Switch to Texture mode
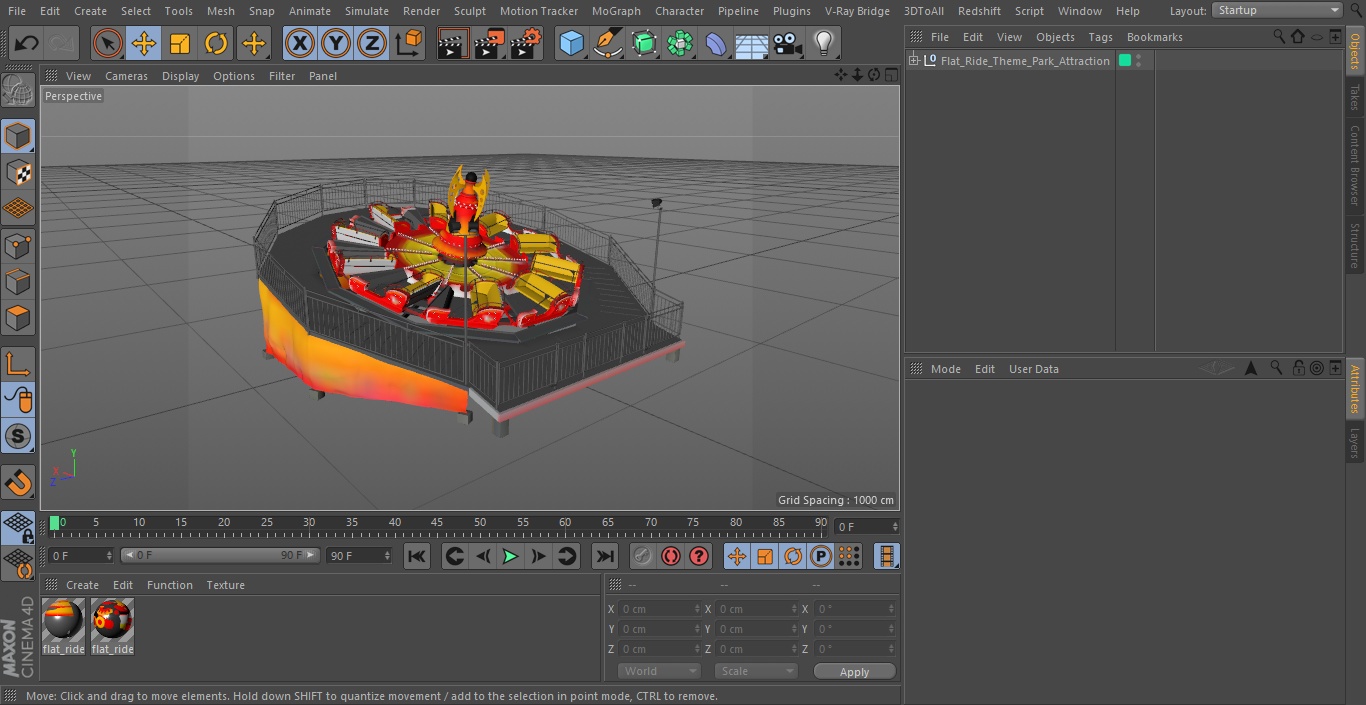Image resolution: width=1366 pixels, height=705 pixels. pyautogui.click(x=18, y=173)
